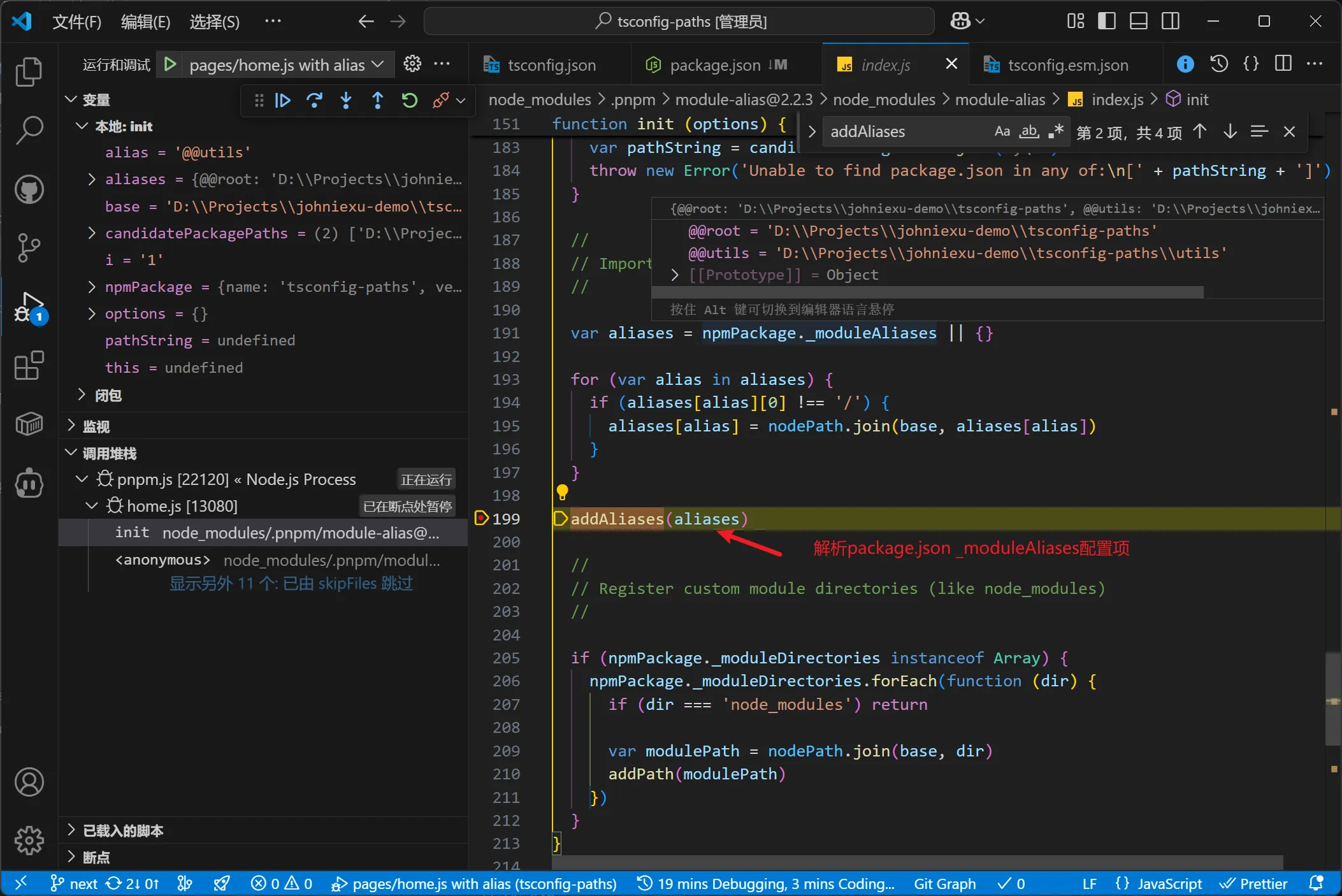Image resolution: width=1342 pixels, height=896 pixels.
Task: Open the Search view in activity bar
Action: (29, 130)
